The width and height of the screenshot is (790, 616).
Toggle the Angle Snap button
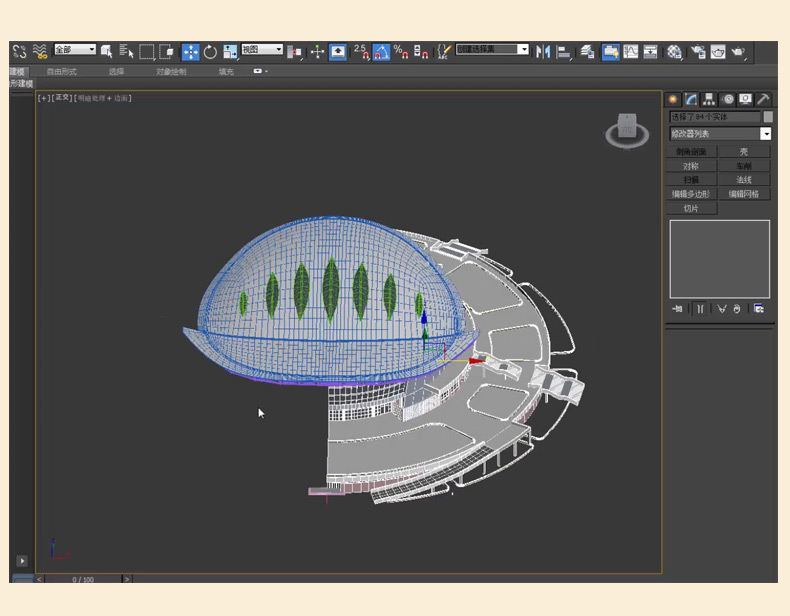click(x=381, y=52)
